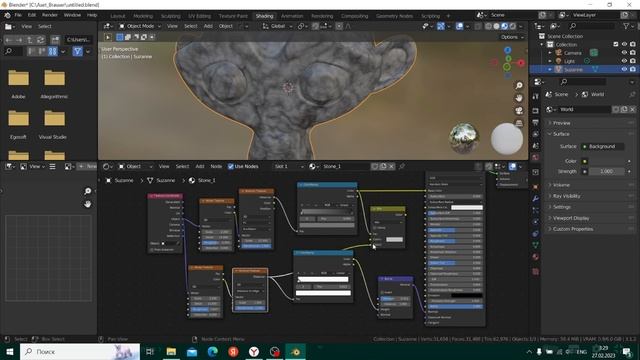
Task: Toggle X-ray mode in viewport header
Action: pos(478,26)
